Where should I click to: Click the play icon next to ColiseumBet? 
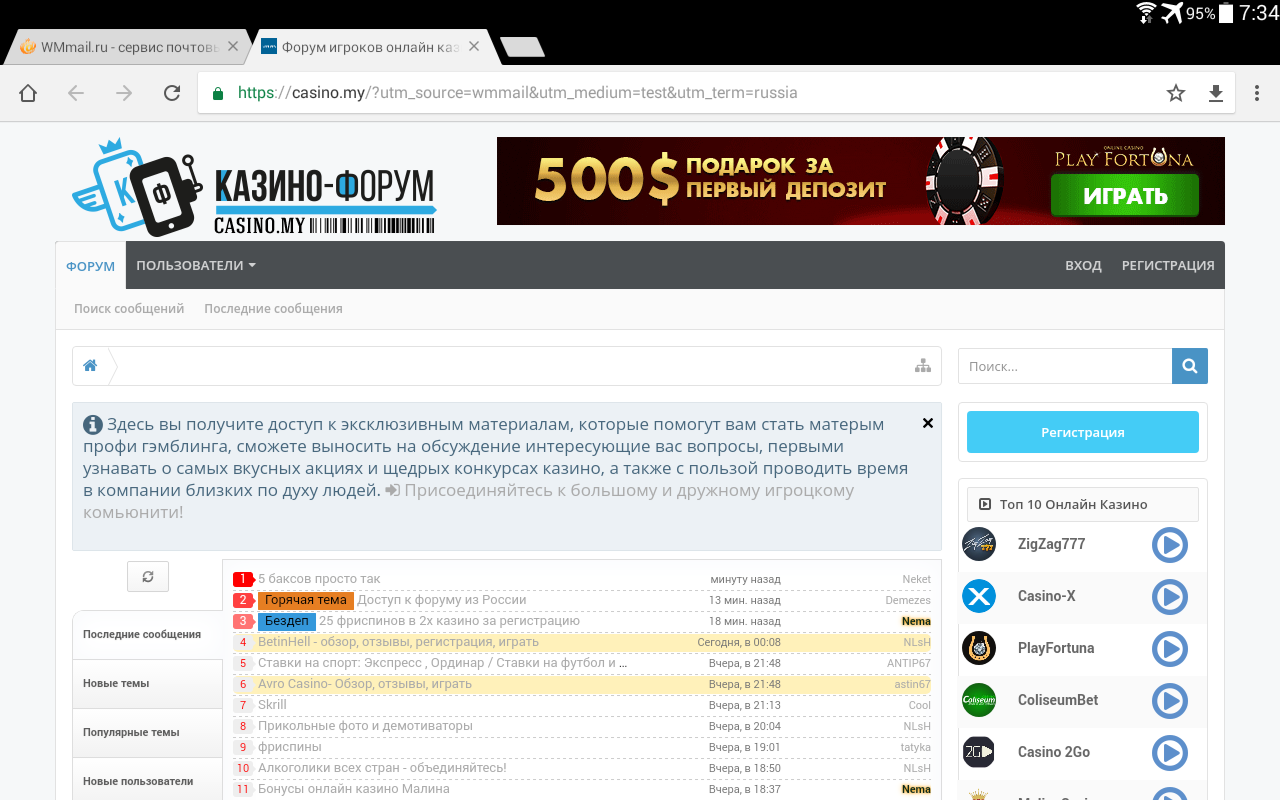coord(1169,701)
